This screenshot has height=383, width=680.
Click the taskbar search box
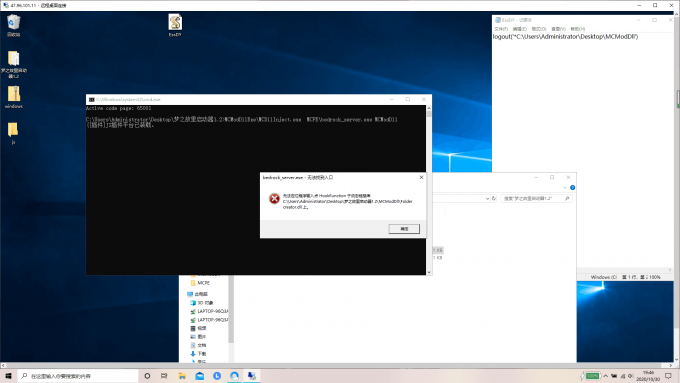(78, 376)
